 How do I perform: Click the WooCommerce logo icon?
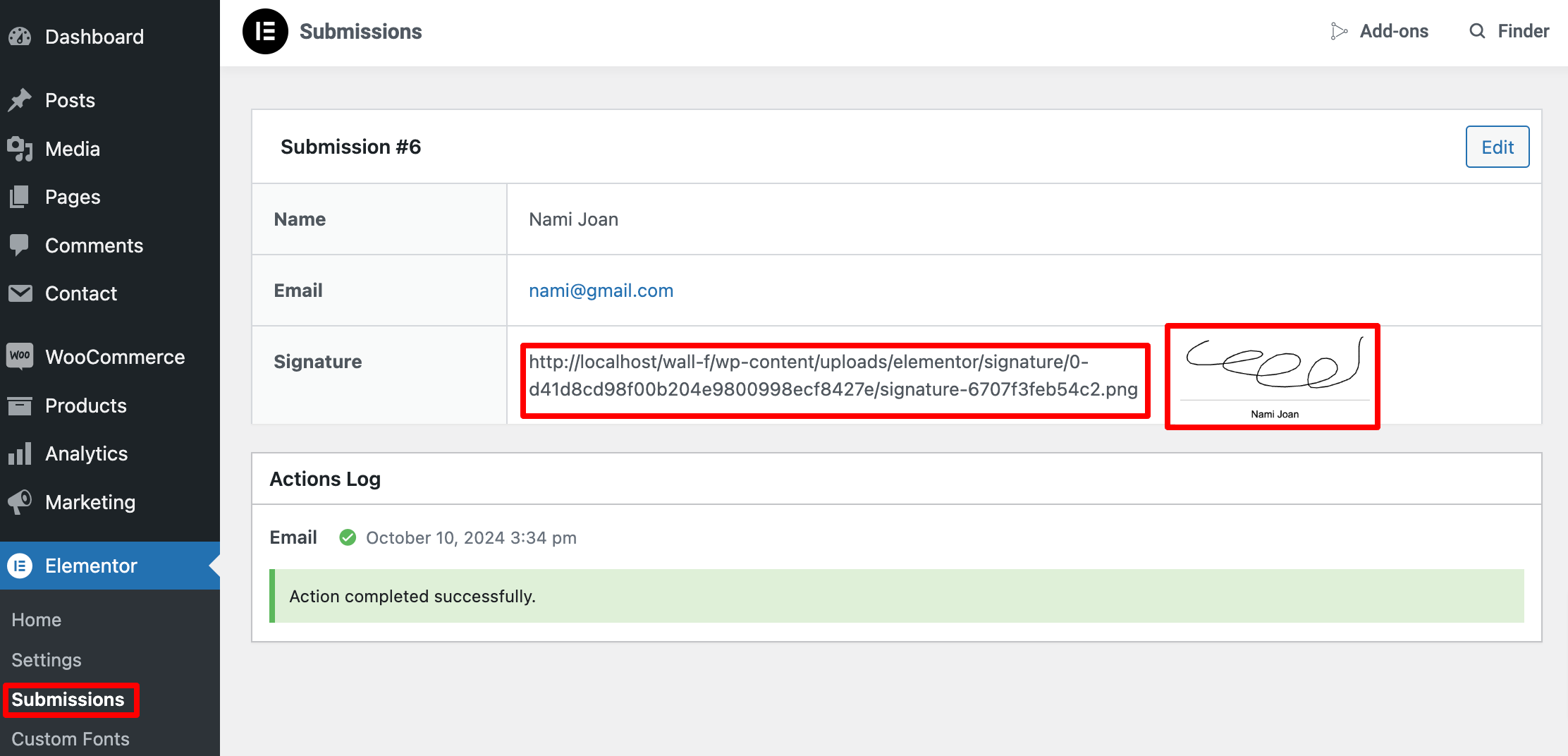pos(20,356)
